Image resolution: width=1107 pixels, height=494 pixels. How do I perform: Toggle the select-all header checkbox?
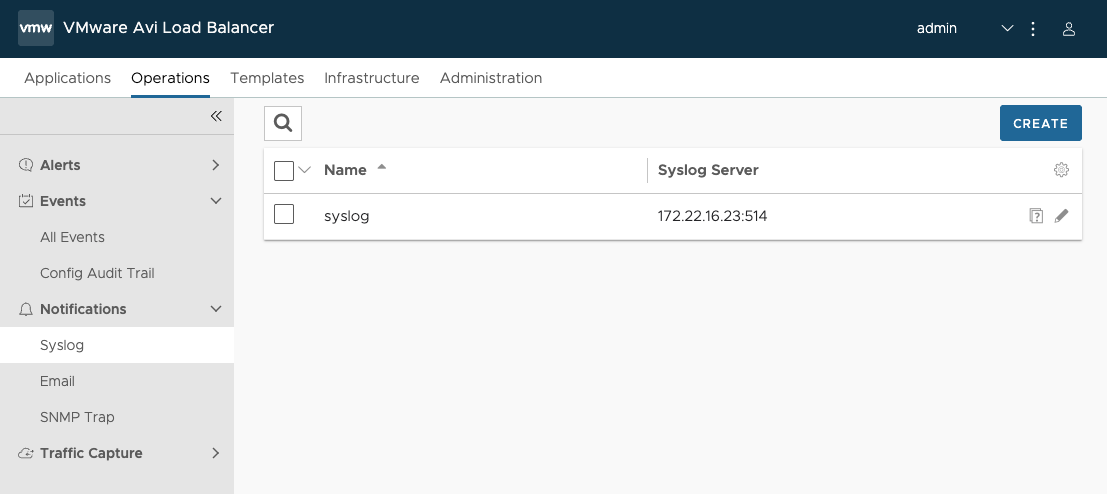tap(284, 171)
